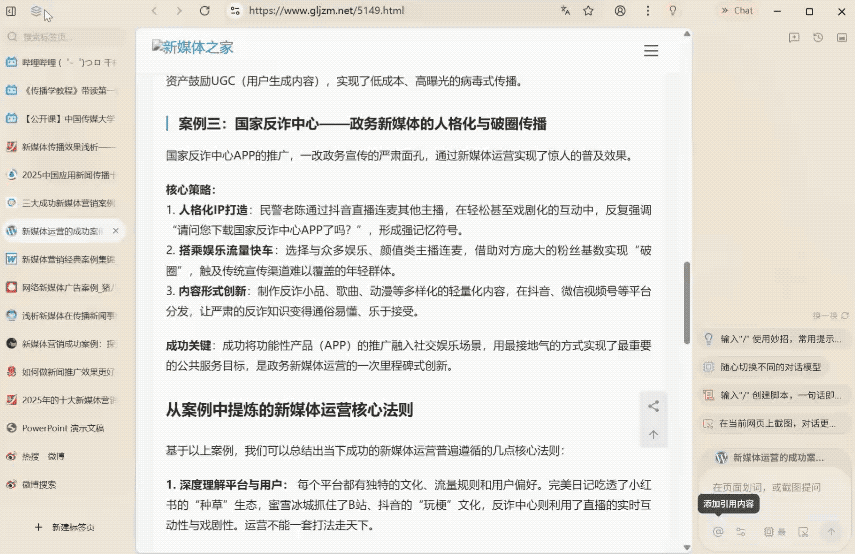Switch to the 《传播学教程》带读 tab
The height and width of the screenshot is (554, 855).
pyautogui.click(x=63, y=91)
